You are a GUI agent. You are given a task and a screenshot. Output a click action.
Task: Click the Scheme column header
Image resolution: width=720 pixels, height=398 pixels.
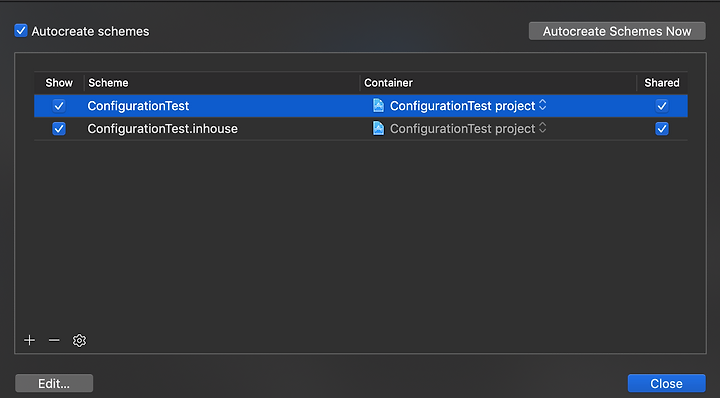(222, 83)
